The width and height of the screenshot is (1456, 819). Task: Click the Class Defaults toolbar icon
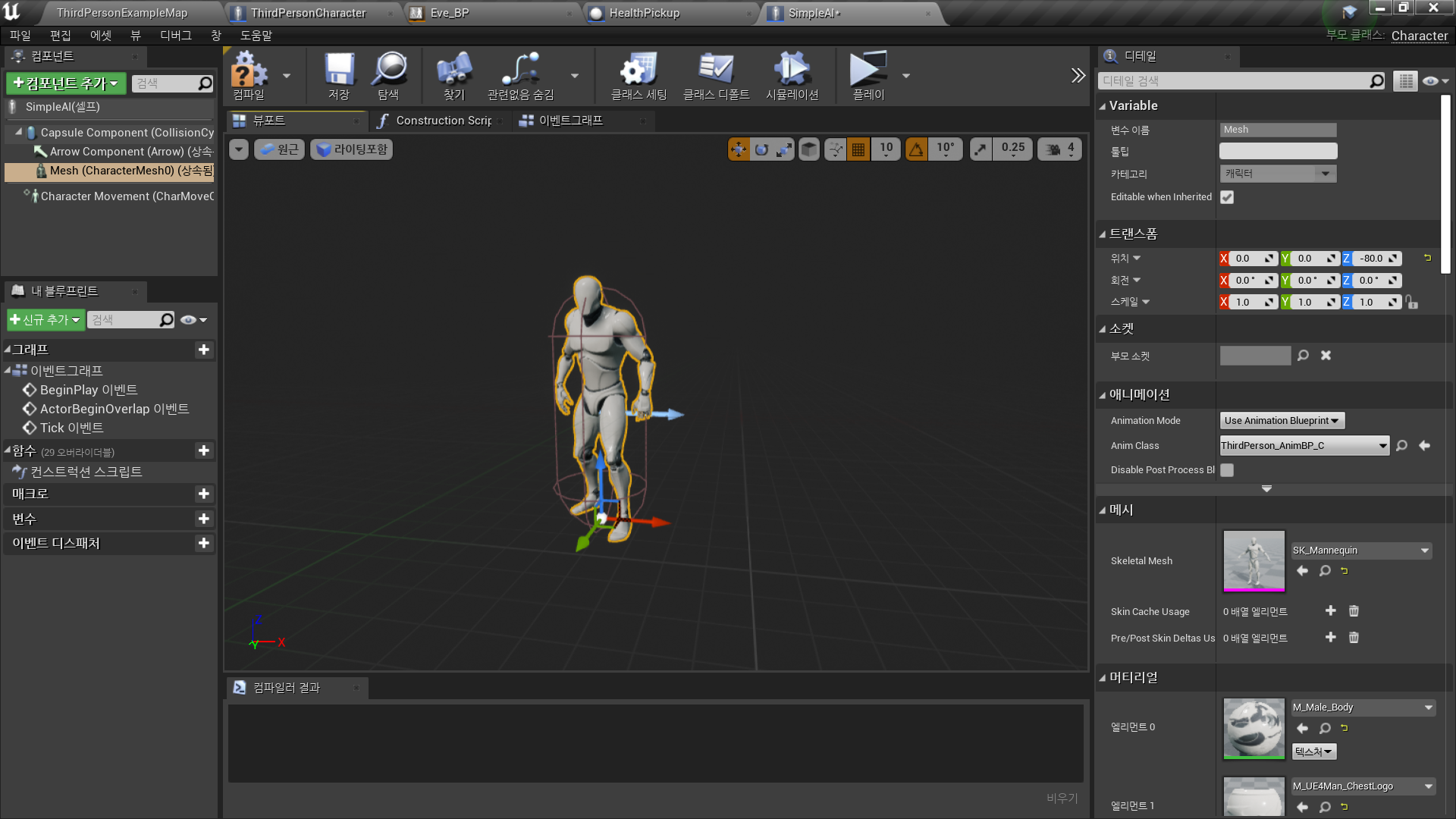click(x=716, y=74)
